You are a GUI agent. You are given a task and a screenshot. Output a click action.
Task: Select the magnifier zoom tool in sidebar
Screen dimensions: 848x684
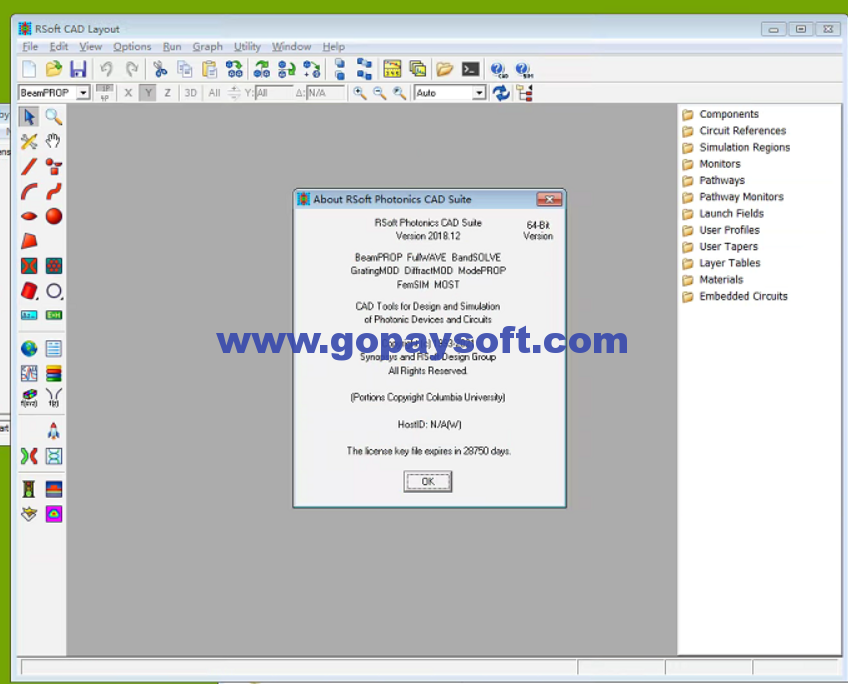pyautogui.click(x=54, y=117)
